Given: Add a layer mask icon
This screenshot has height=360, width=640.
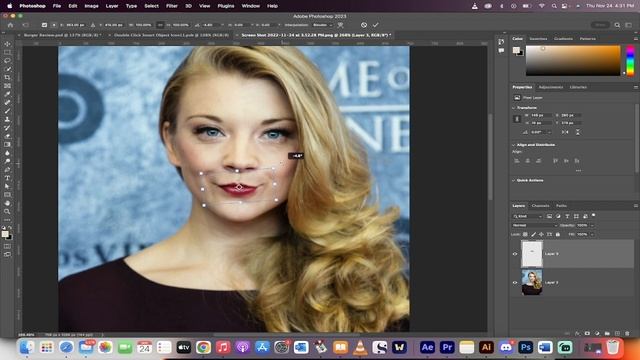Looking at the screenshot, I should click(x=587, y=333).
